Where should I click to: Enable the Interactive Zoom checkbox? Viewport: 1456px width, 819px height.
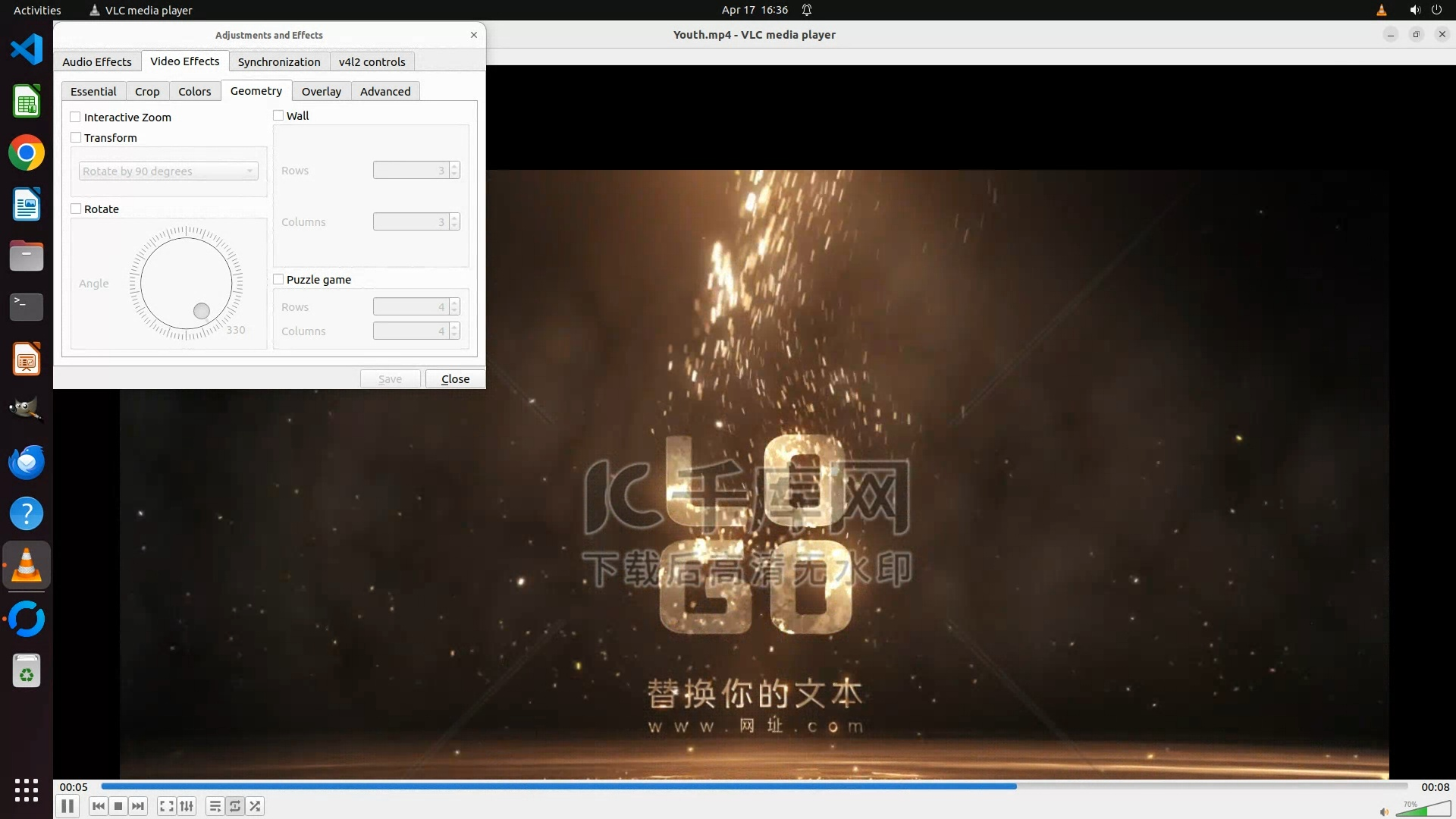pyautogui.click(x=76, y=117)
